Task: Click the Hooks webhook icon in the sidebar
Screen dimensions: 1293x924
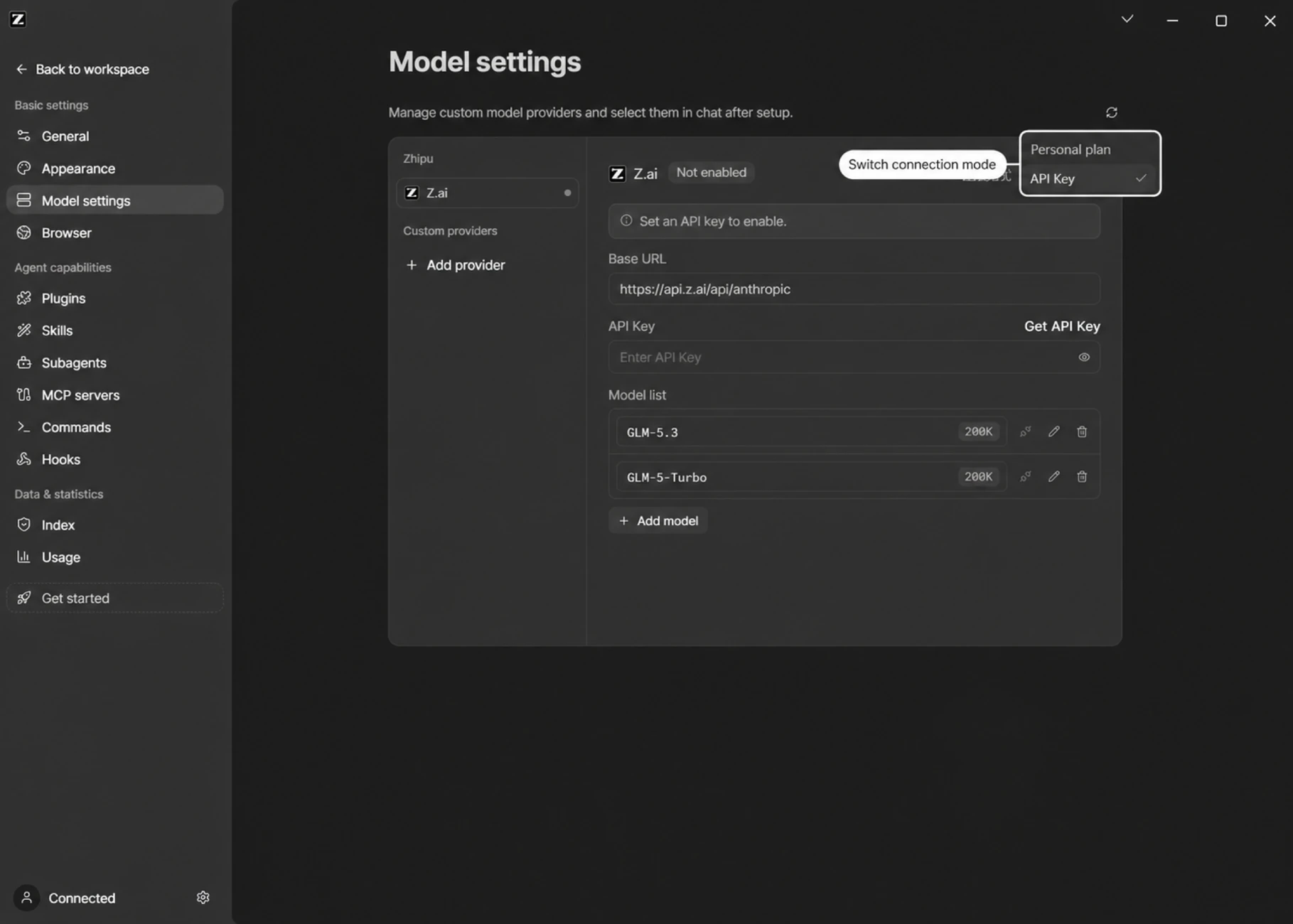Action: pyautogui.click(x=23, y=459)
